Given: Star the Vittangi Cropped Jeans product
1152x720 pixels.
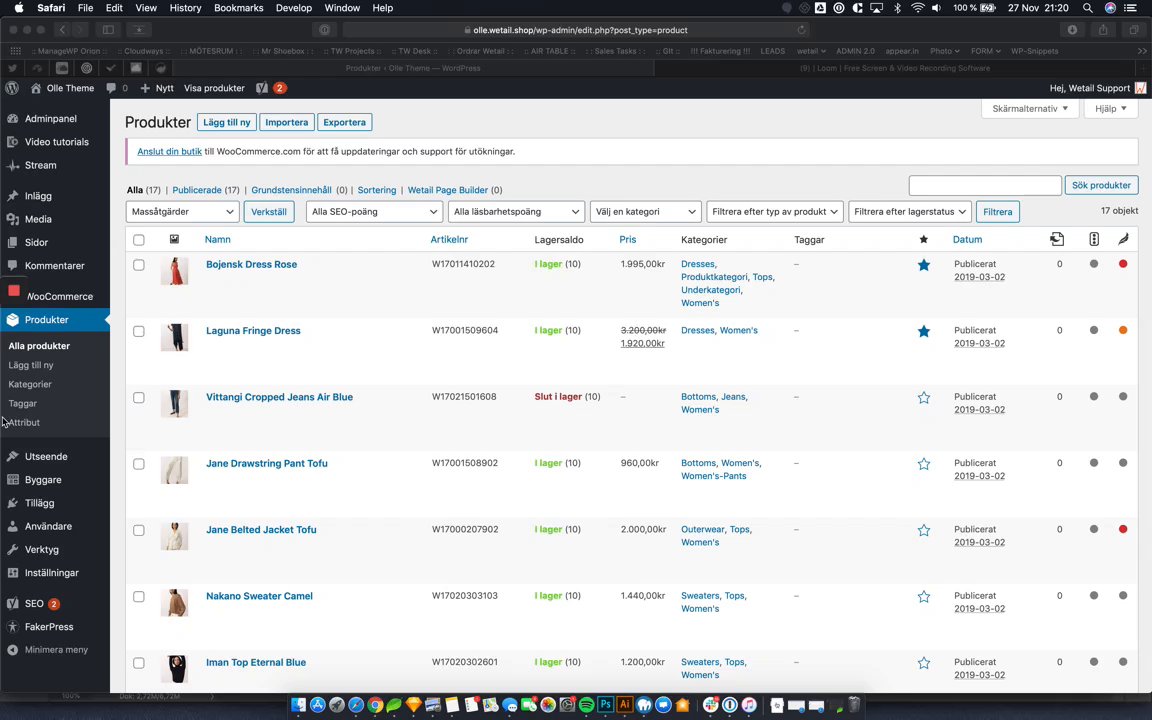Looking at the screenshot, I should click(x=924, y=397).
